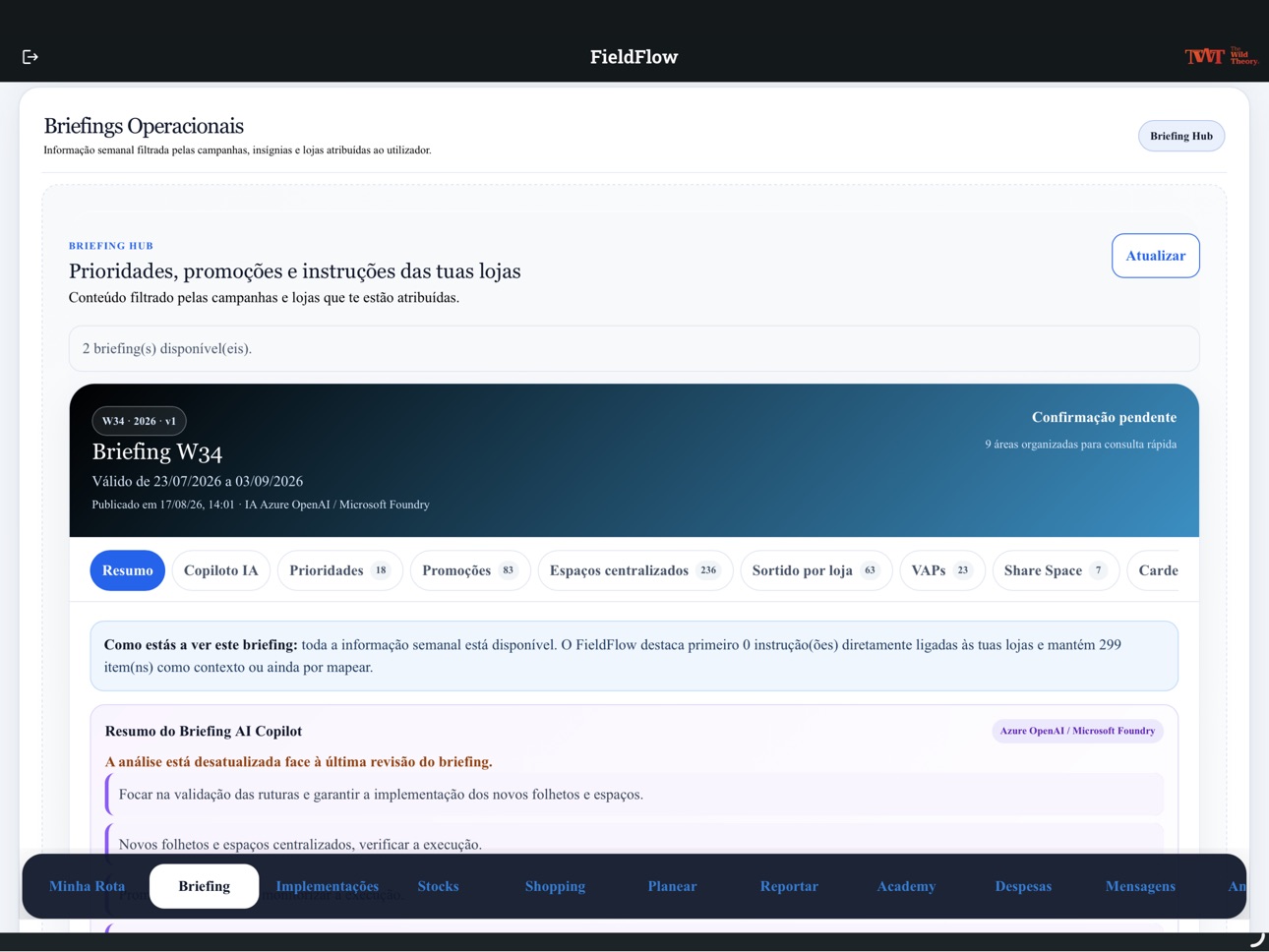Click the Confirmação pendente status text
This screenshot has height=952, width=1269.
click(1104, 417)
